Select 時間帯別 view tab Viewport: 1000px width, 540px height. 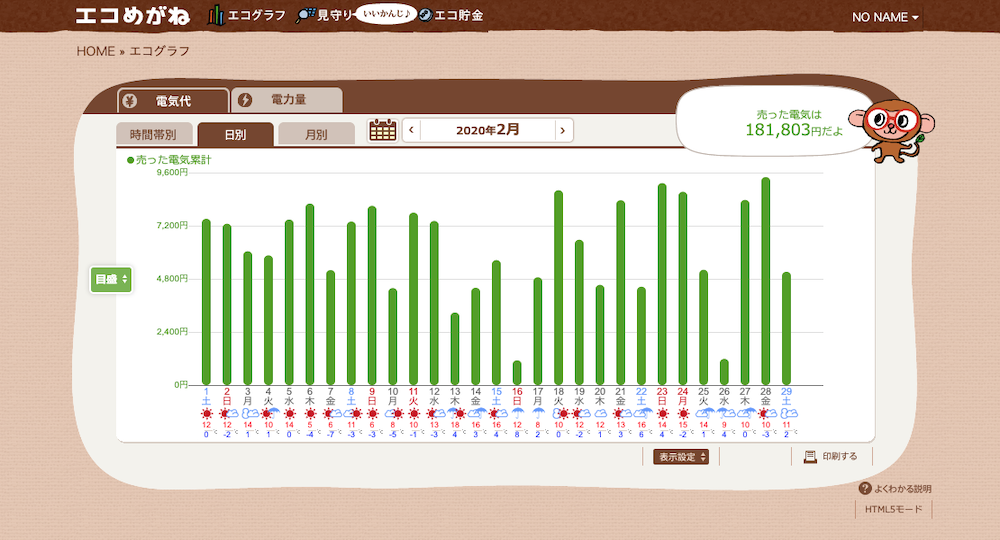pos(154,135)
